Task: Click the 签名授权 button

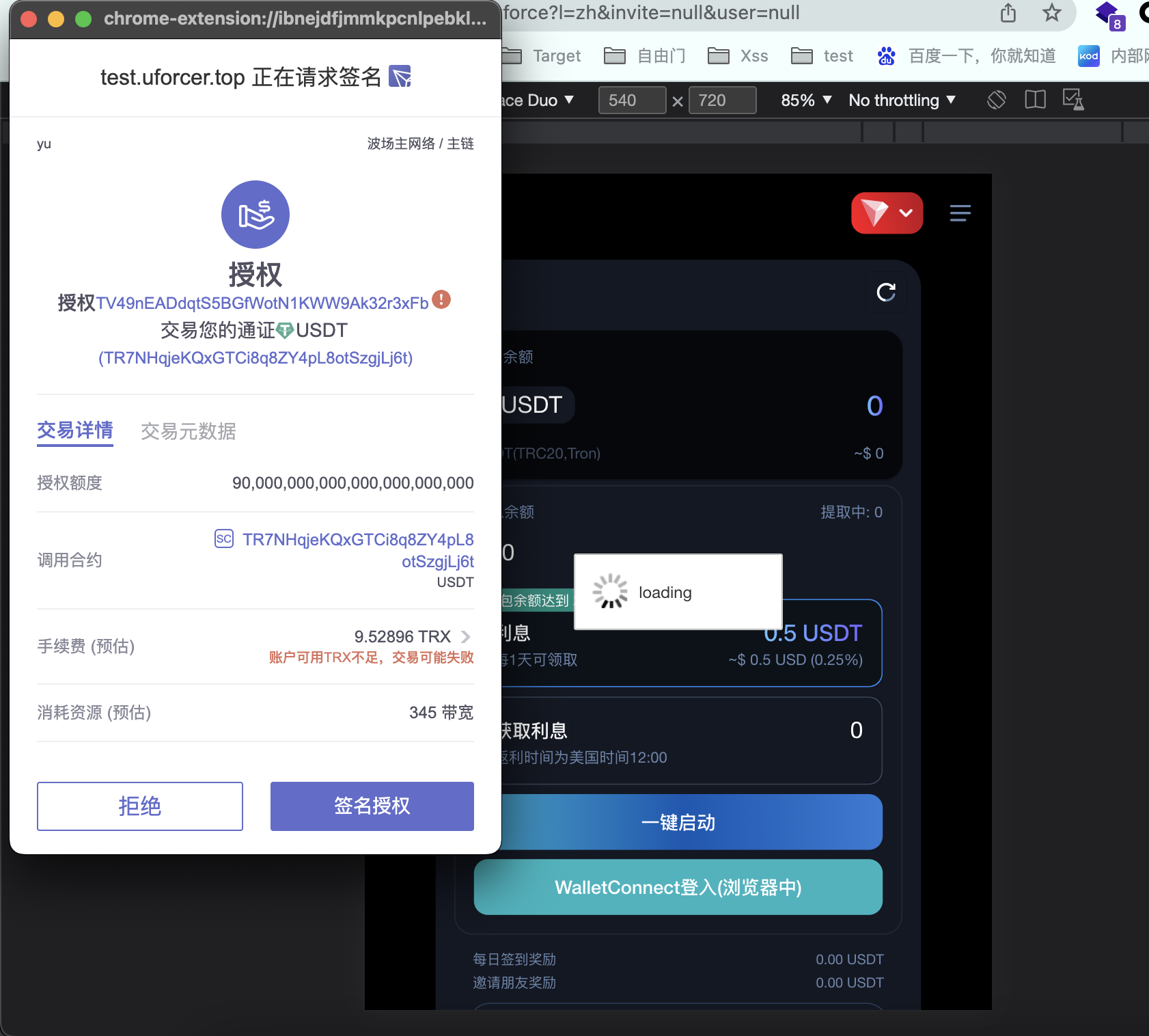Action: click(372, 806)
